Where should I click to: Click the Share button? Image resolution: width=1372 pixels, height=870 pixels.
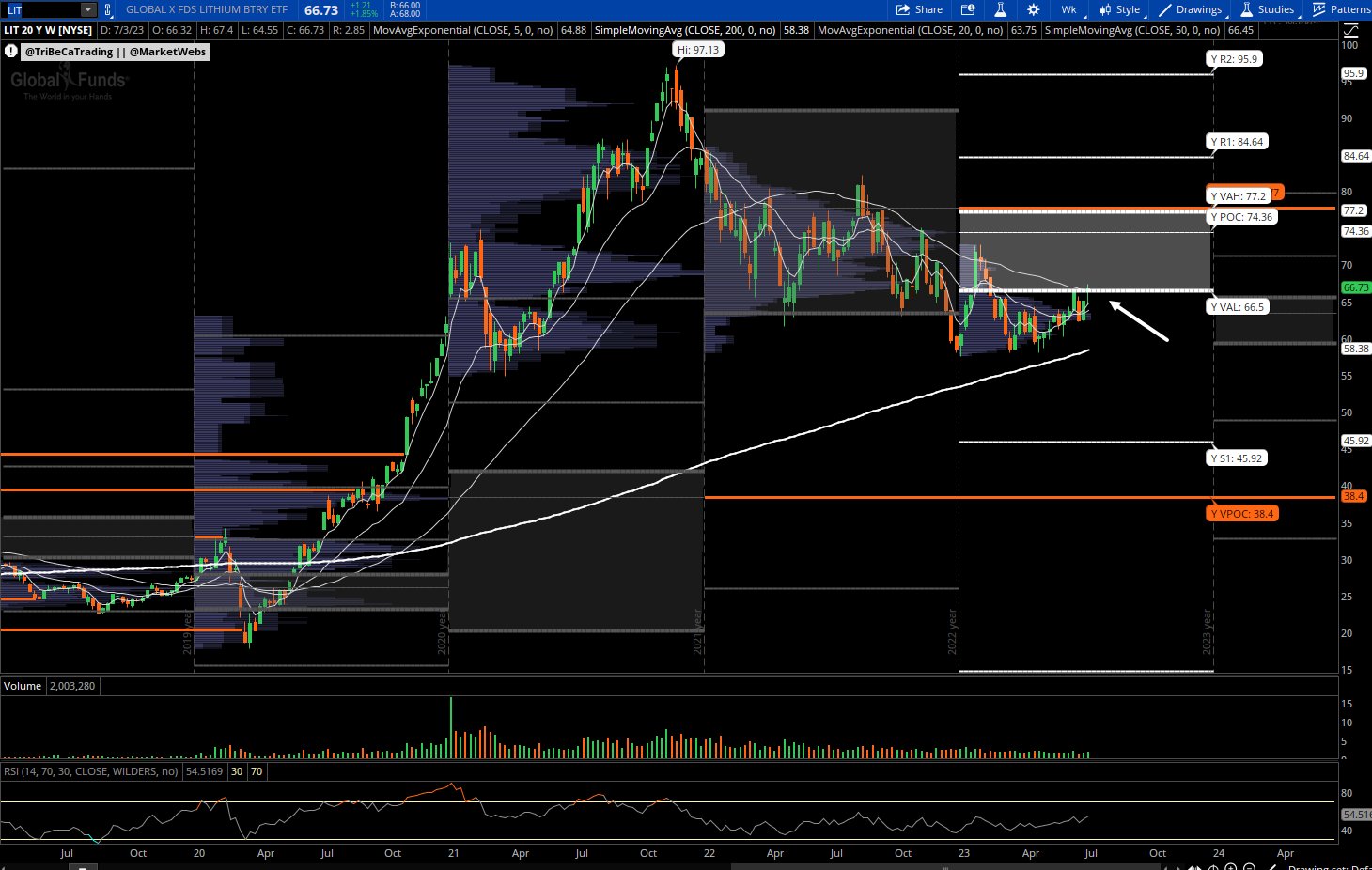point(919,9)
